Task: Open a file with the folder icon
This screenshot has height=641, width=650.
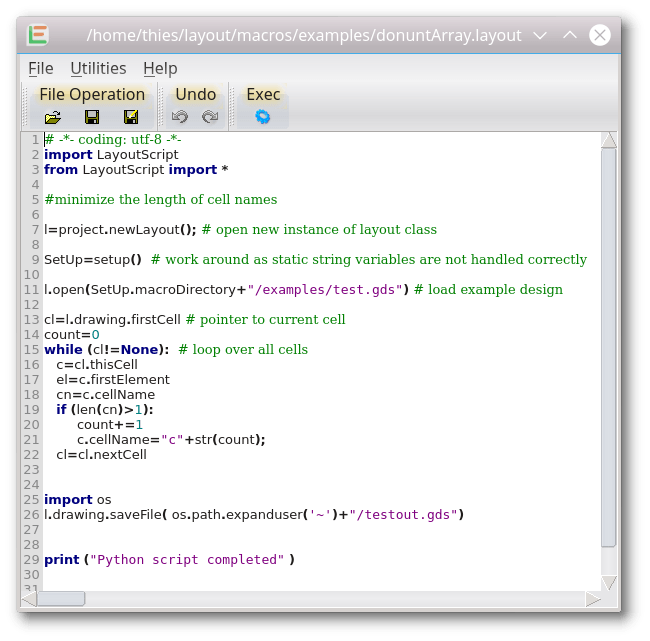Action: (53, 117)
